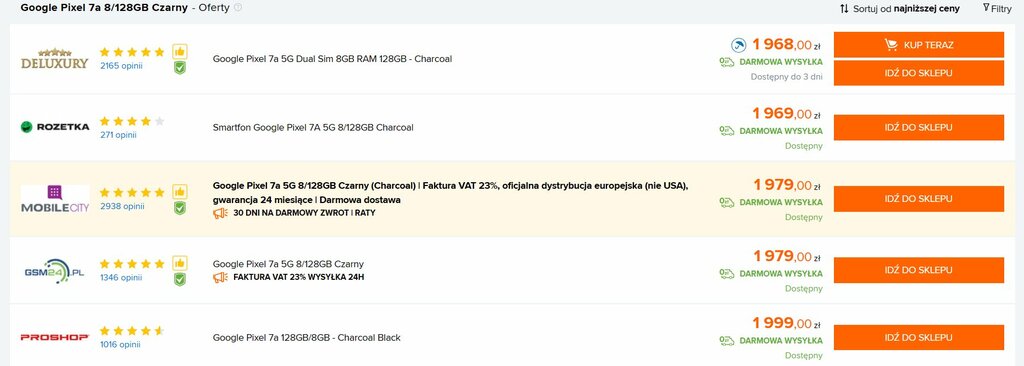Click the info icon next to Oferty heading
Screen dimensions: 1024x366
point(238,8)
